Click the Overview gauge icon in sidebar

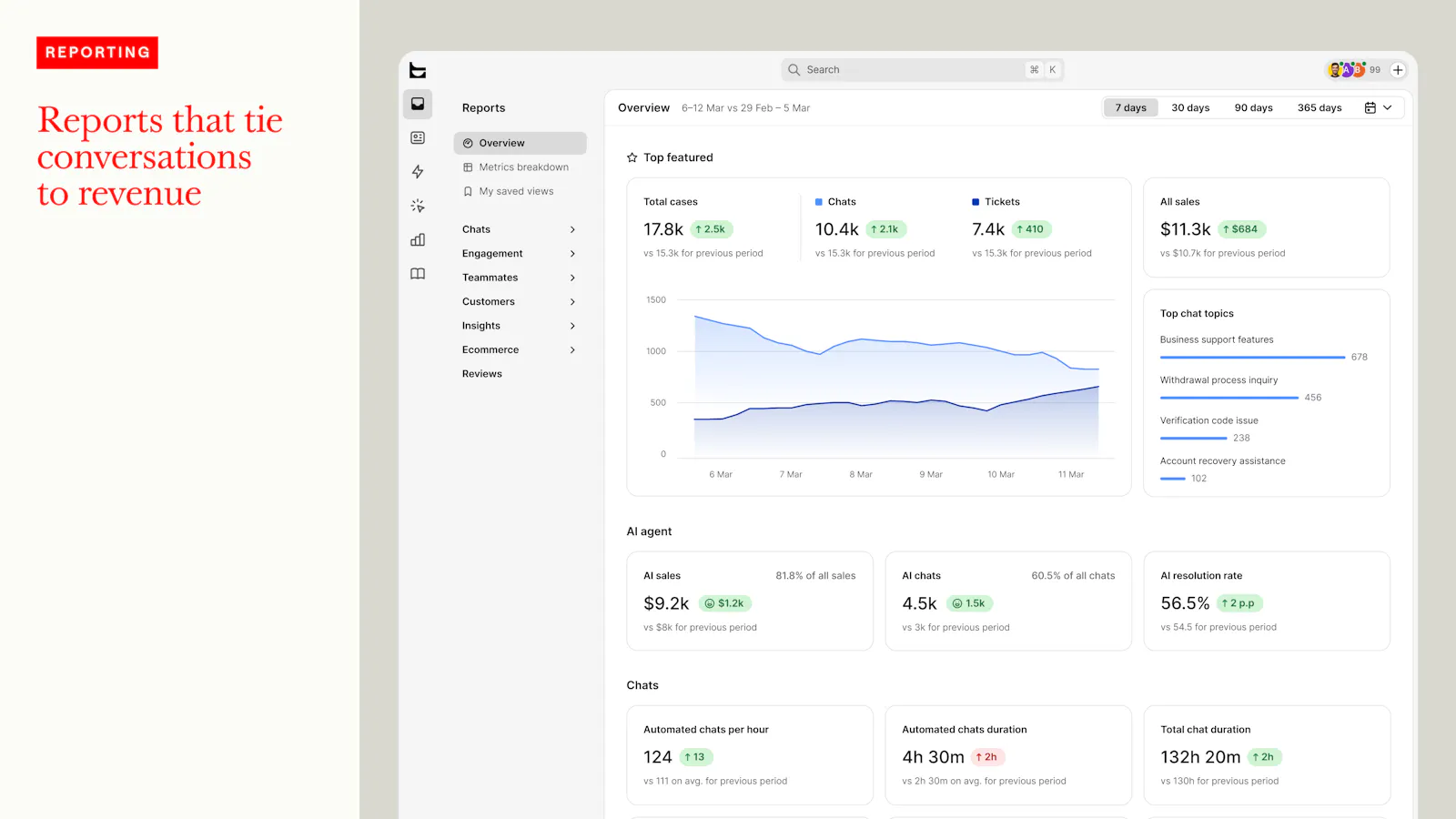(x=468, y=143)
